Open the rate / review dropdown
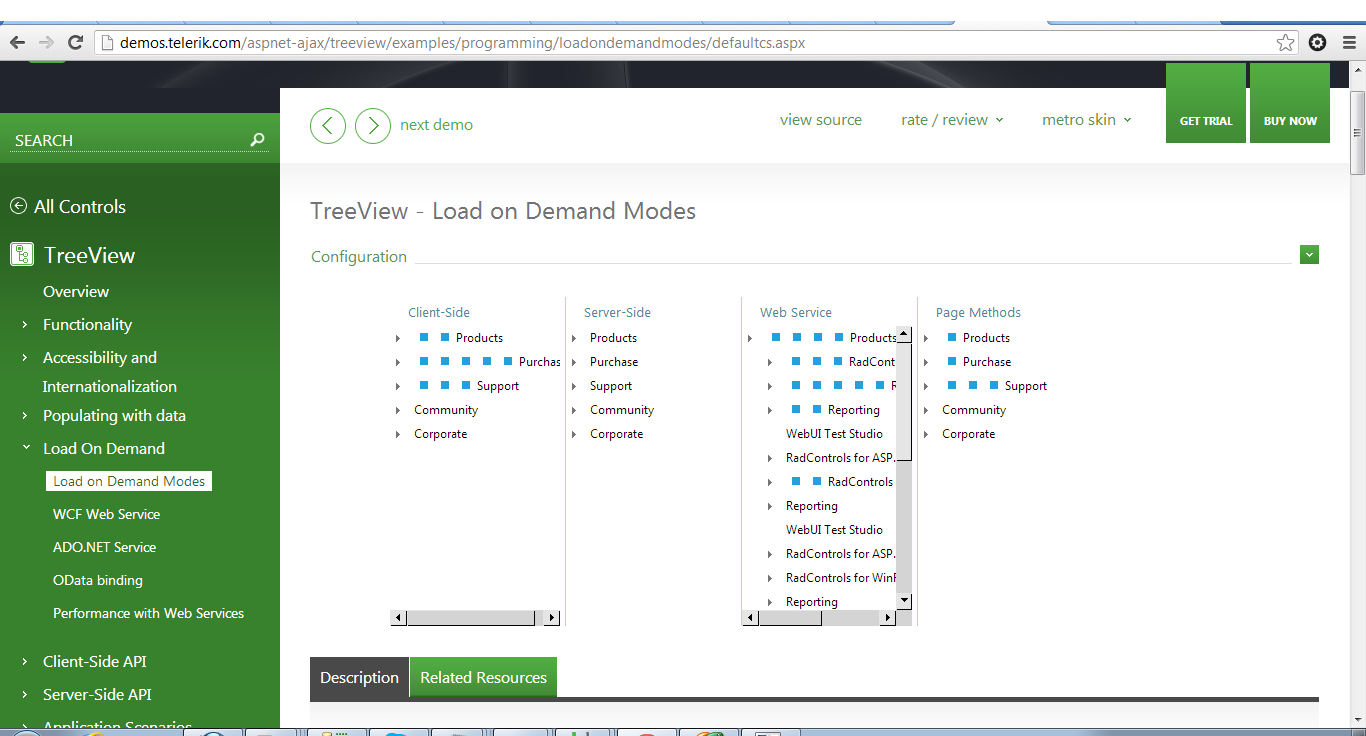This screenshot has height=736, width=1366. click(x=952, y=120)
